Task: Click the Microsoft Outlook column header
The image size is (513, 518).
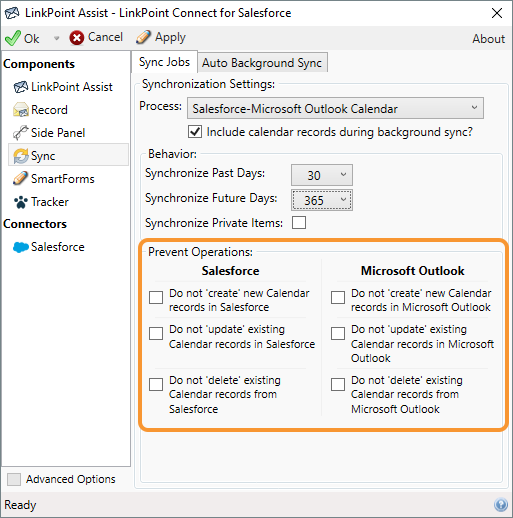Action: point(413,271)
